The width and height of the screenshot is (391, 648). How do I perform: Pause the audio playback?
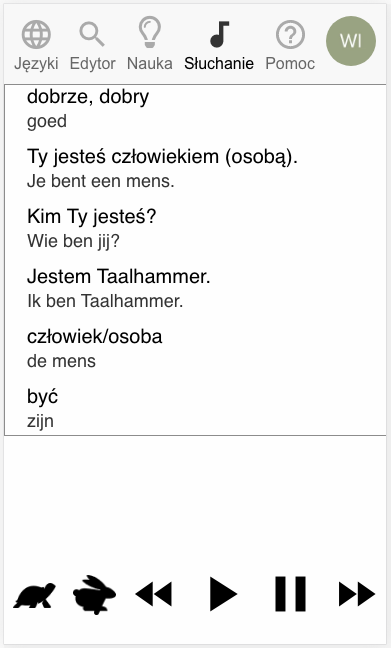tap(291, 594)
